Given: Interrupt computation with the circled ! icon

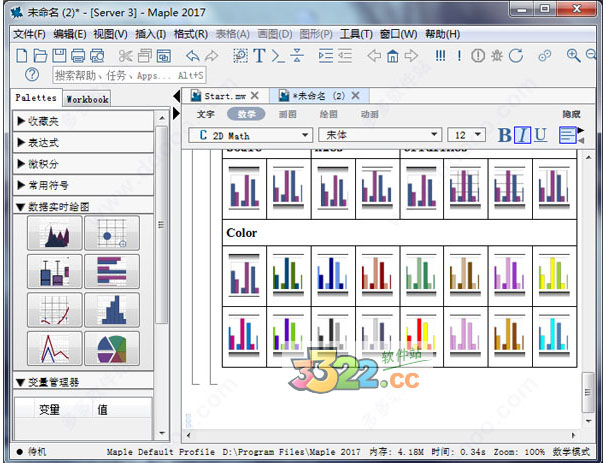Looking at the screenshot, I should (478, 56).
